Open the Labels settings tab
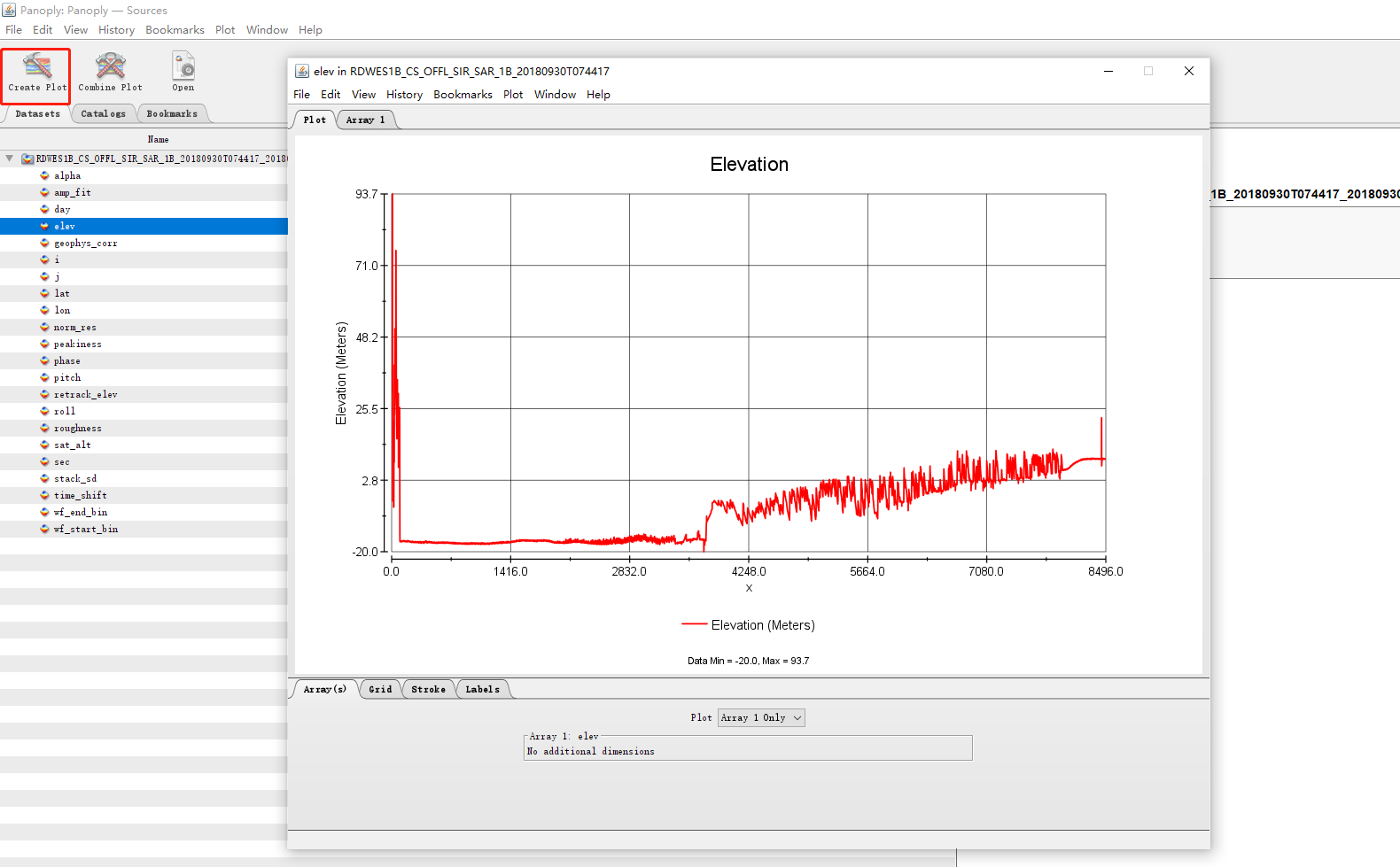 pos(482,689)
